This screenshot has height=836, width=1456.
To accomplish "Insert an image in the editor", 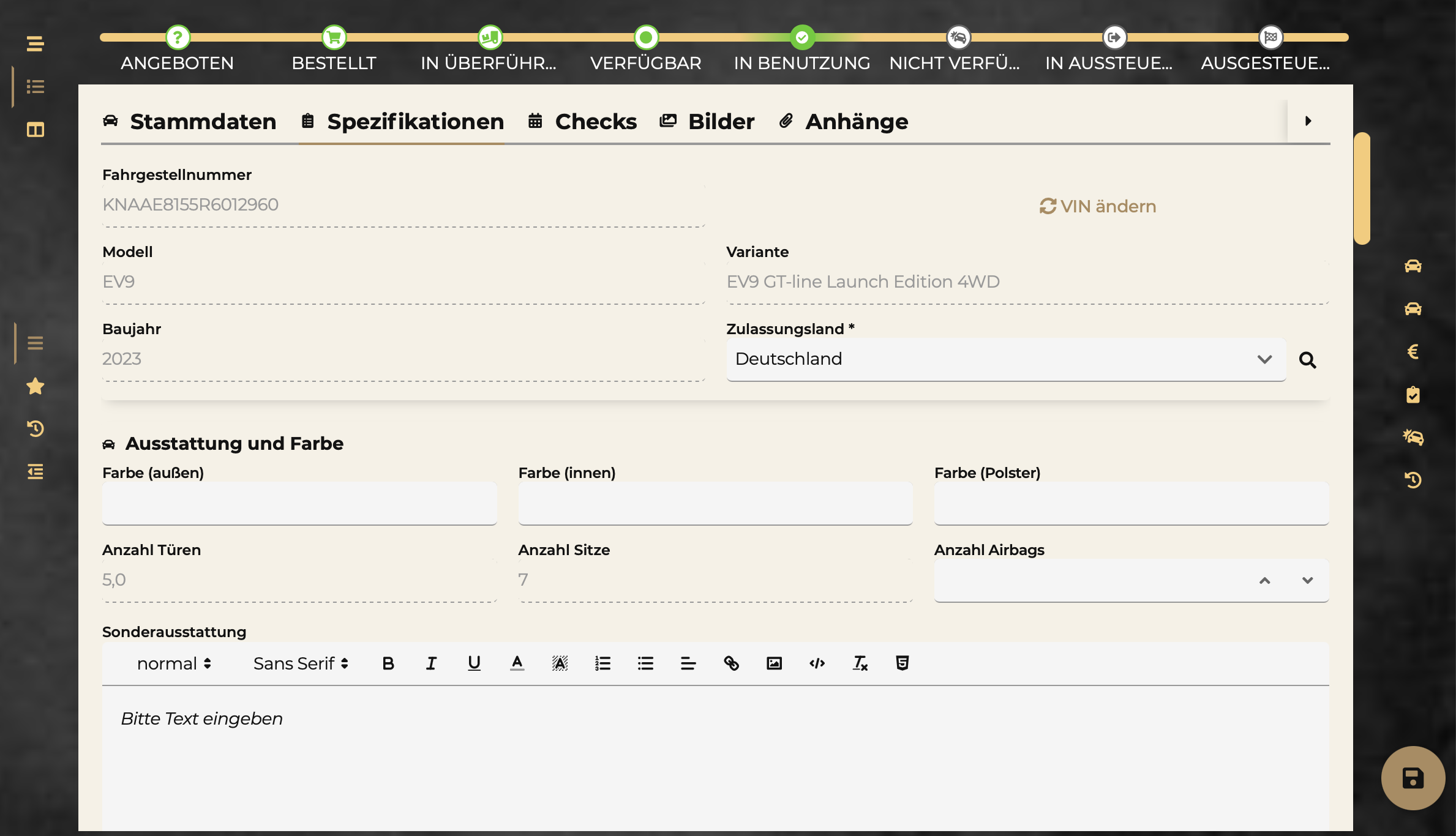I will coord(774,663).
